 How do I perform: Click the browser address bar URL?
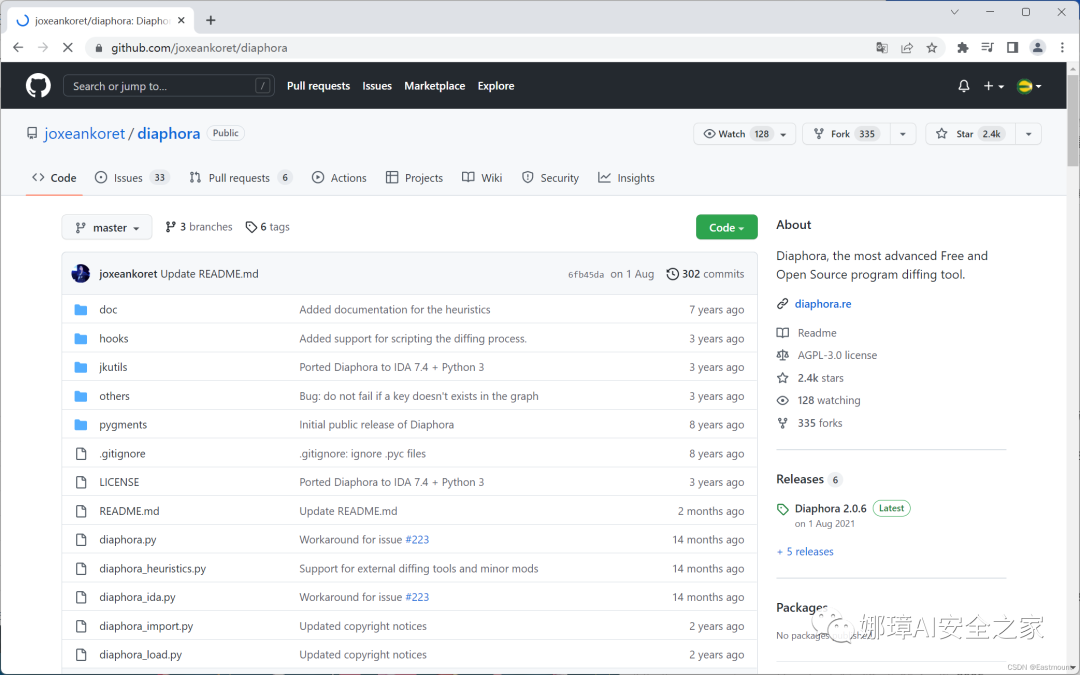(199, 48)
